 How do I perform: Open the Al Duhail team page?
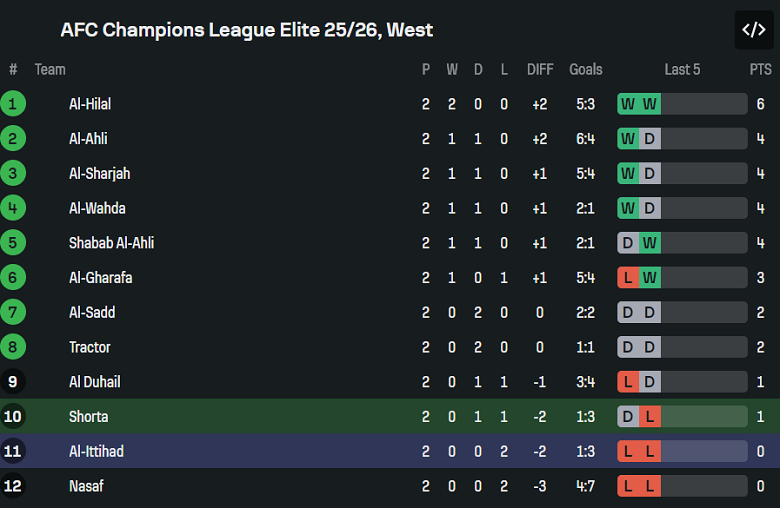[95, 381]
